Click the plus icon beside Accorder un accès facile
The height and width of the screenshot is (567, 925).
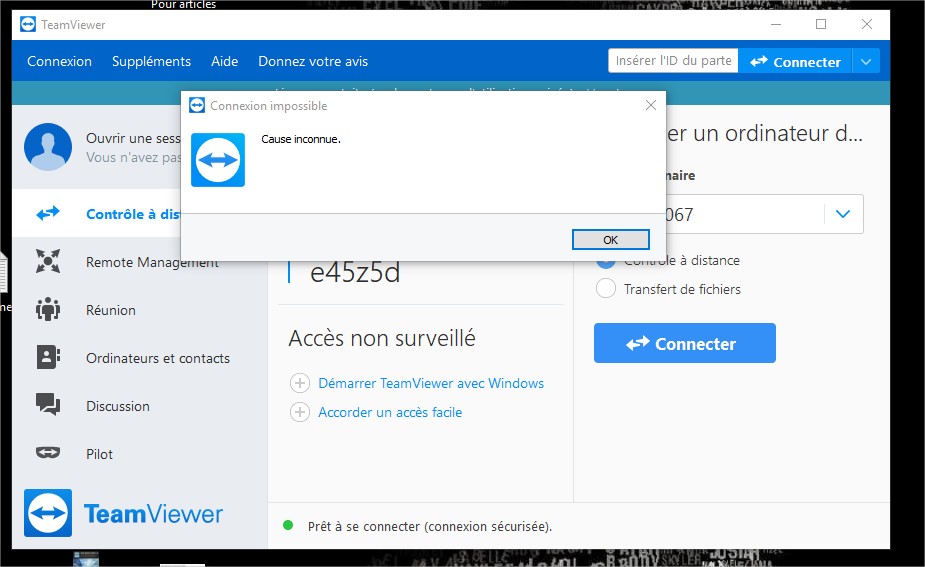[300, 412]
